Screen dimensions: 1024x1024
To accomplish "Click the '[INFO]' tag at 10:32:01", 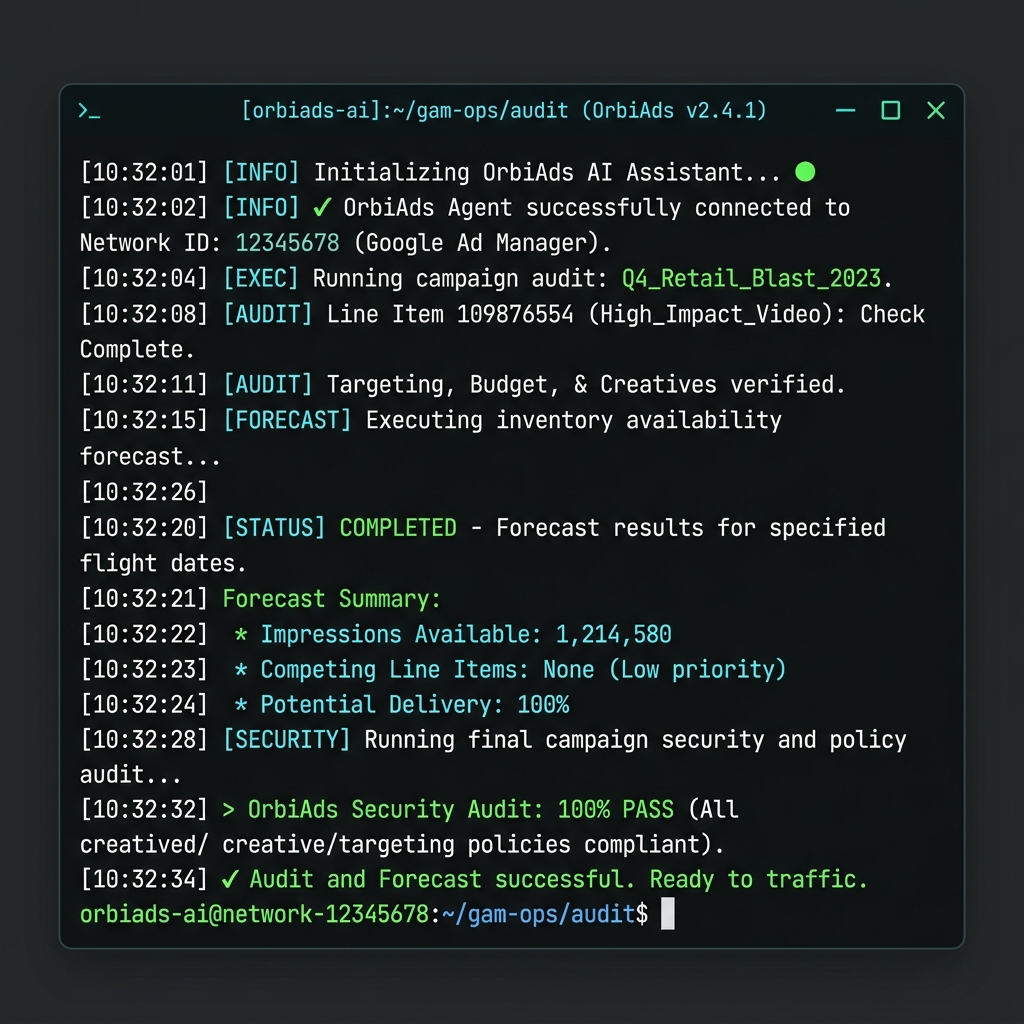I will [x=261, y=172].
